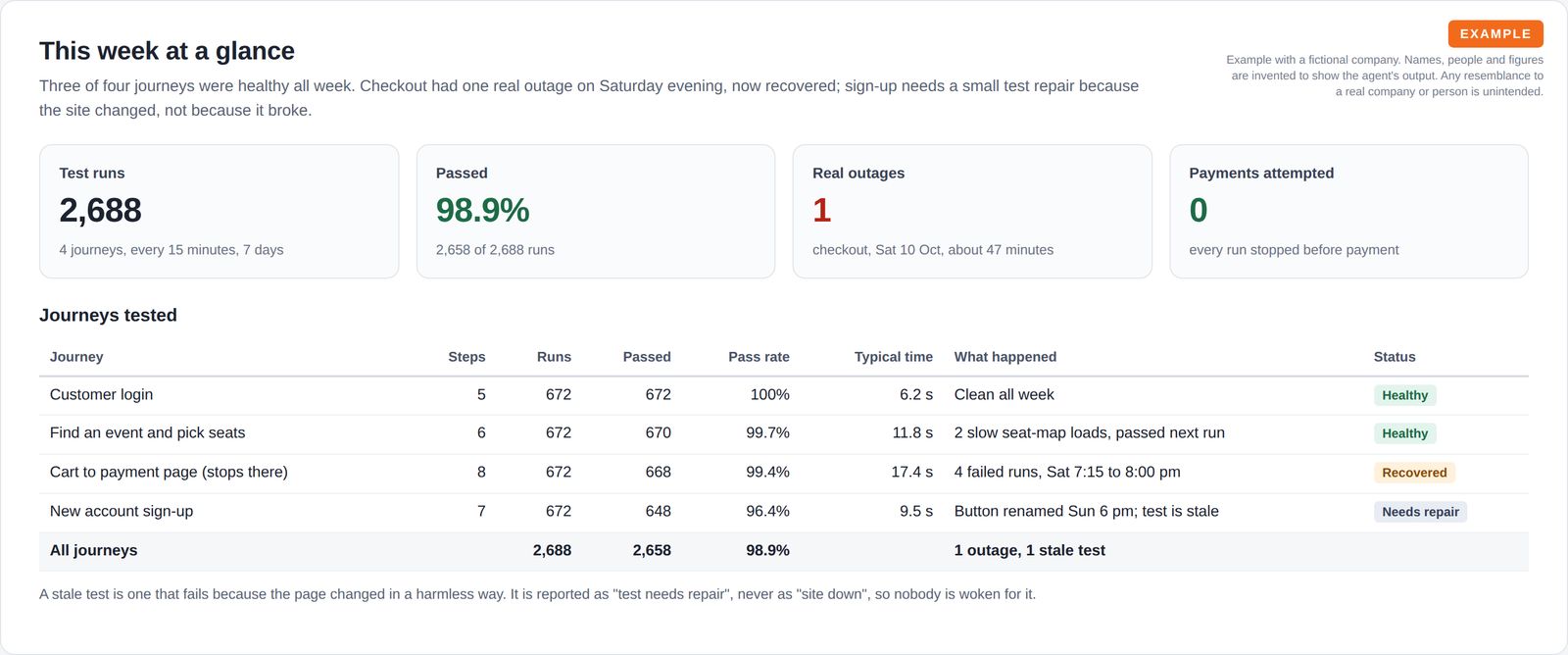
Task: Click the total passed 2,658 table cell
Action: pyautogui.click(x=652, y=551)
